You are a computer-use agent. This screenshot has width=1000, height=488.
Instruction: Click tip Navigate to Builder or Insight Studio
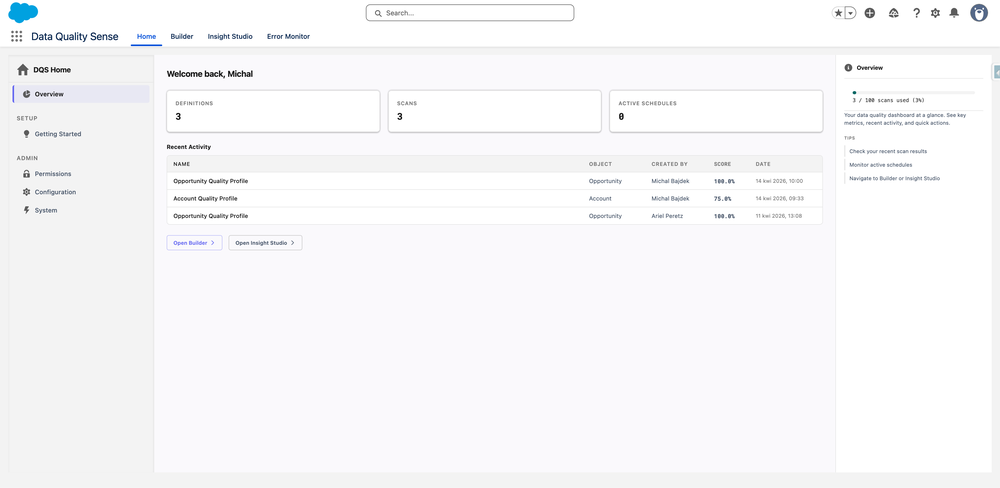895,179
